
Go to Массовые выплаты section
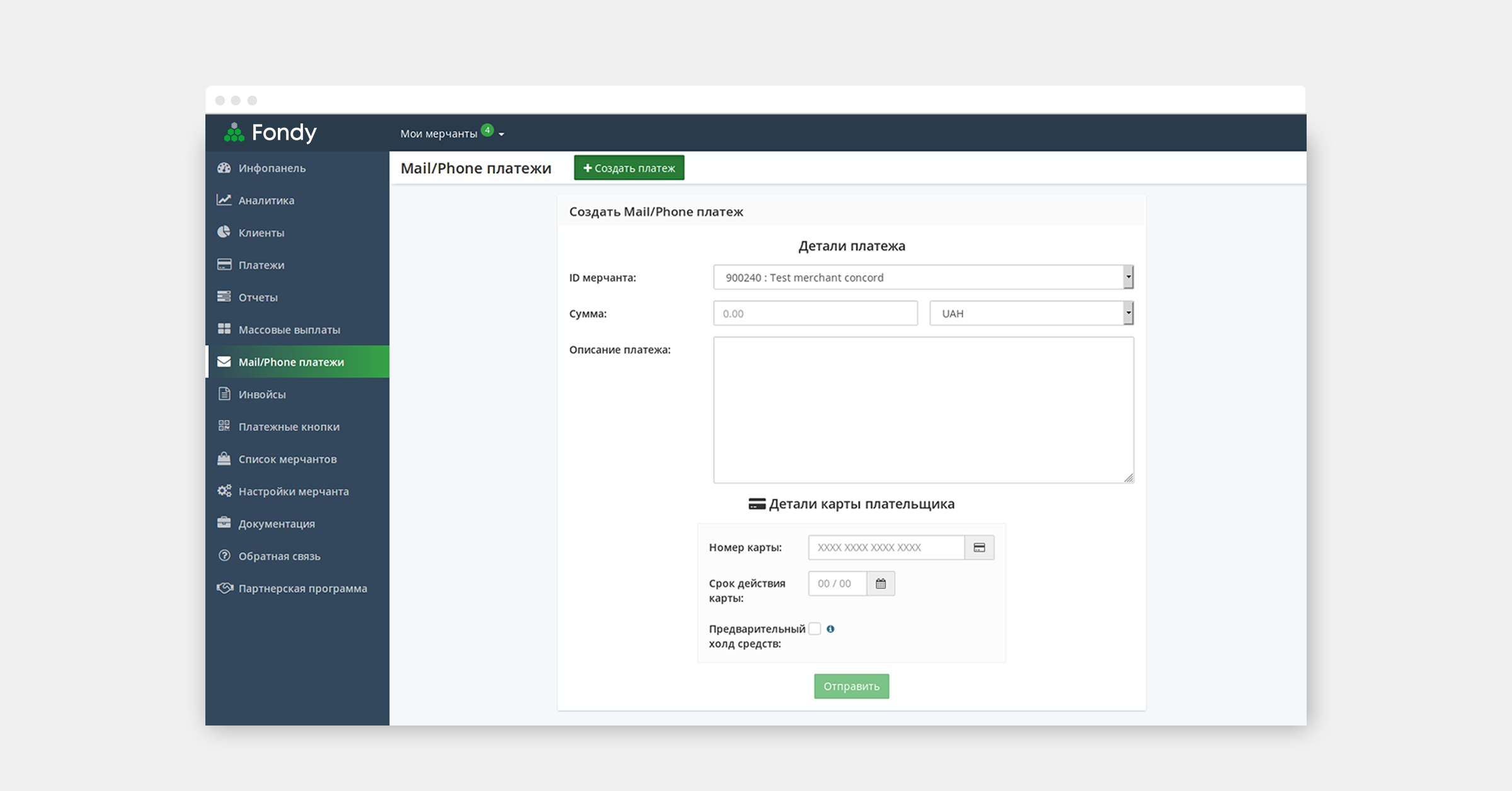click(289, 329)
